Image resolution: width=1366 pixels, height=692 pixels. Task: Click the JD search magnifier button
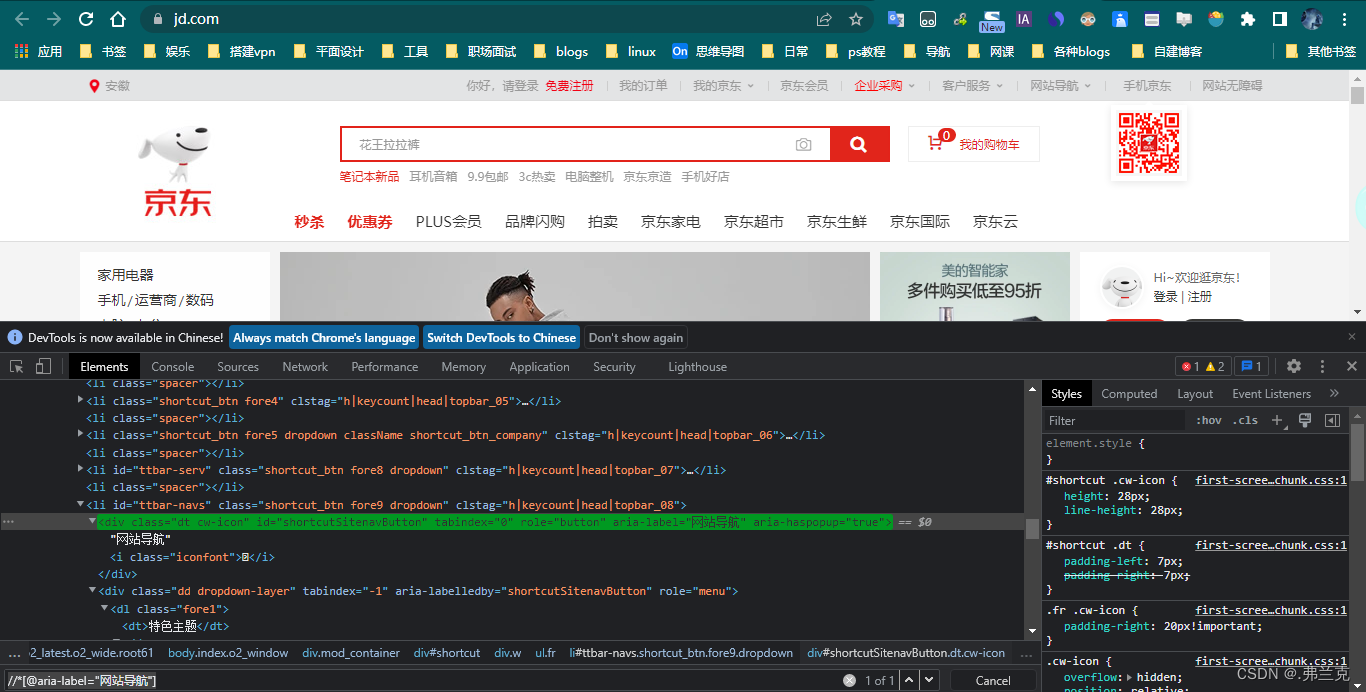click(859, 144)
